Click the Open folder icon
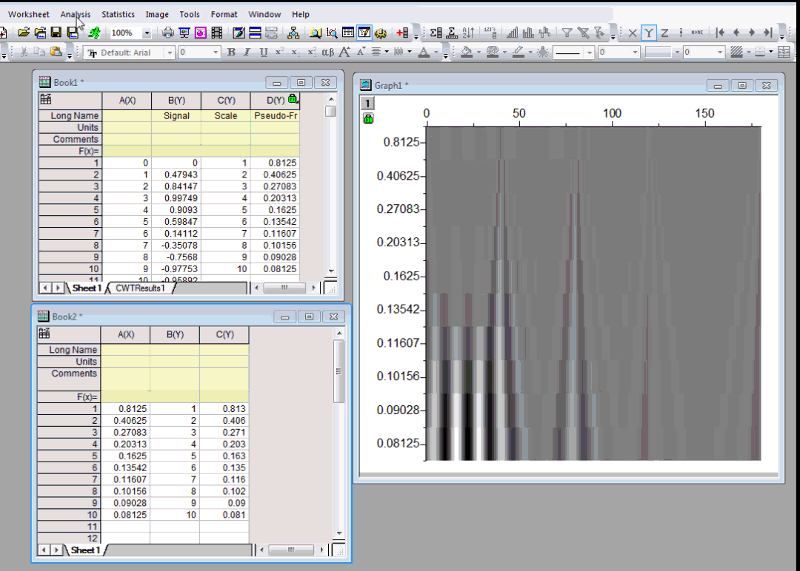This screenshot has height=571, width=800. (24, 33)
